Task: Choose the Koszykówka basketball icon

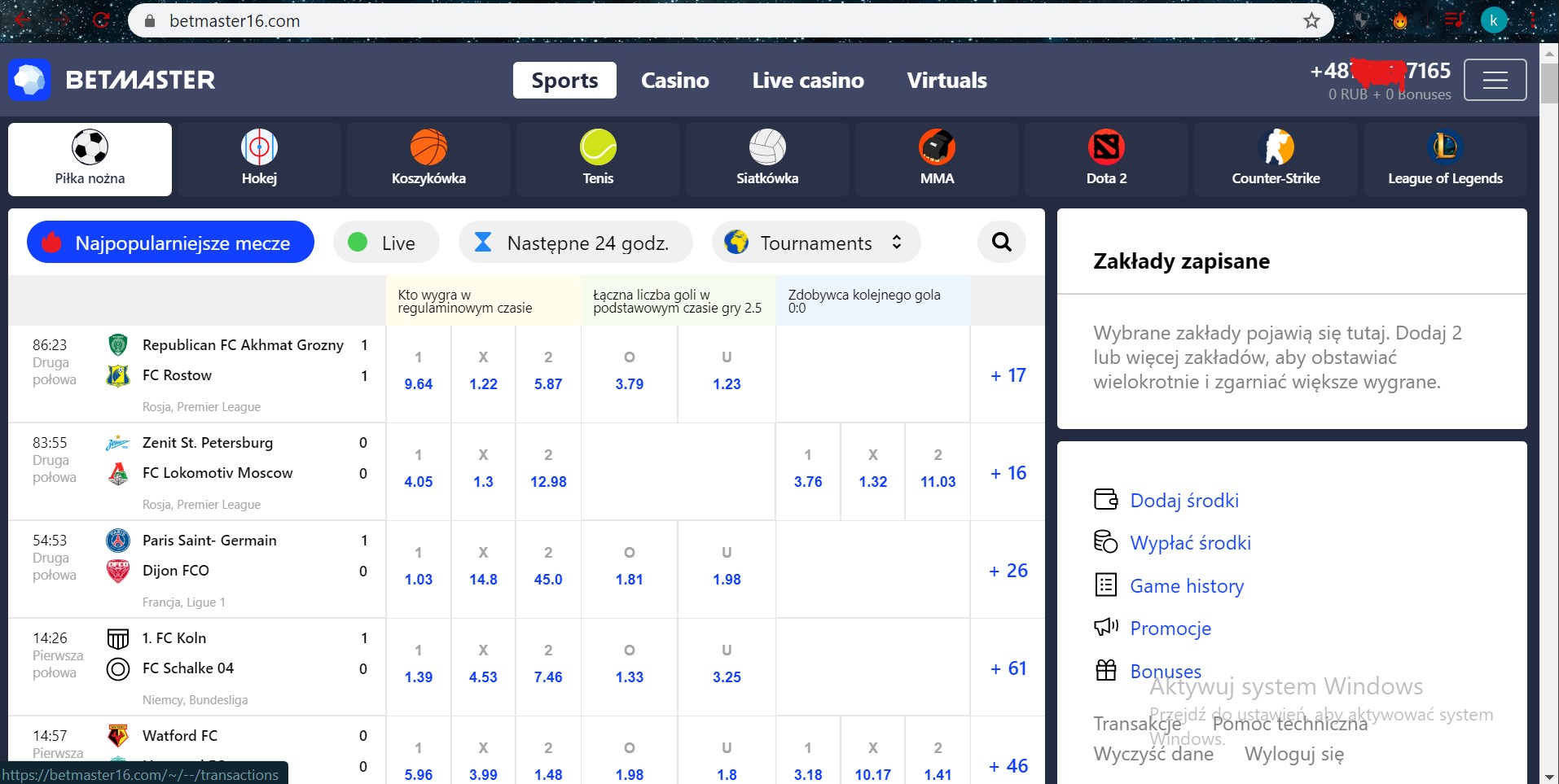Action: 428,147
